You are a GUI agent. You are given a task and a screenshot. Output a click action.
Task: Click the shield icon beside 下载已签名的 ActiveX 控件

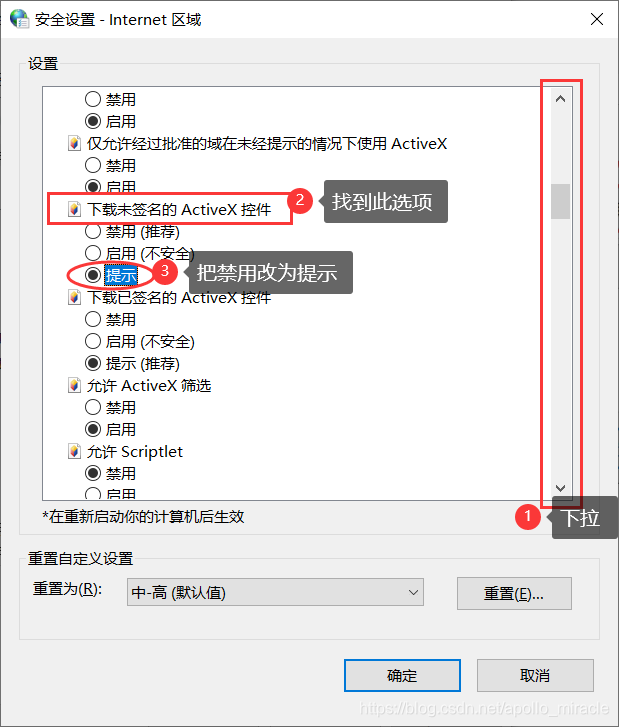tap(74, 298)
